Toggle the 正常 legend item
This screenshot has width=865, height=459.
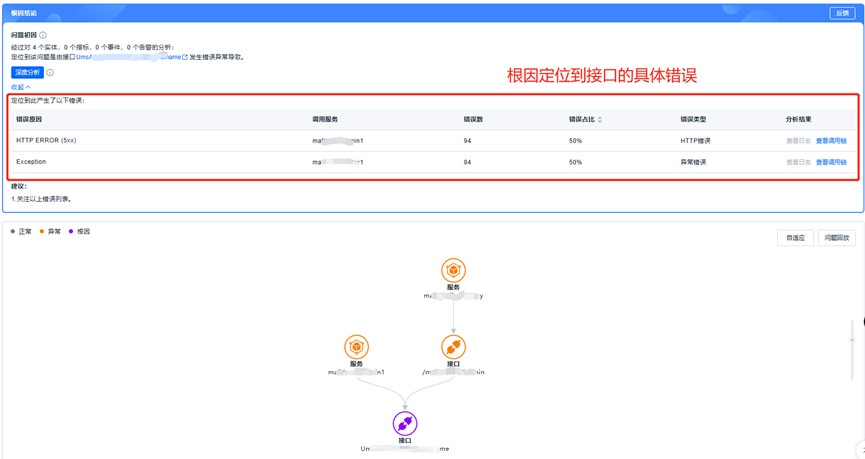point(21,232)
